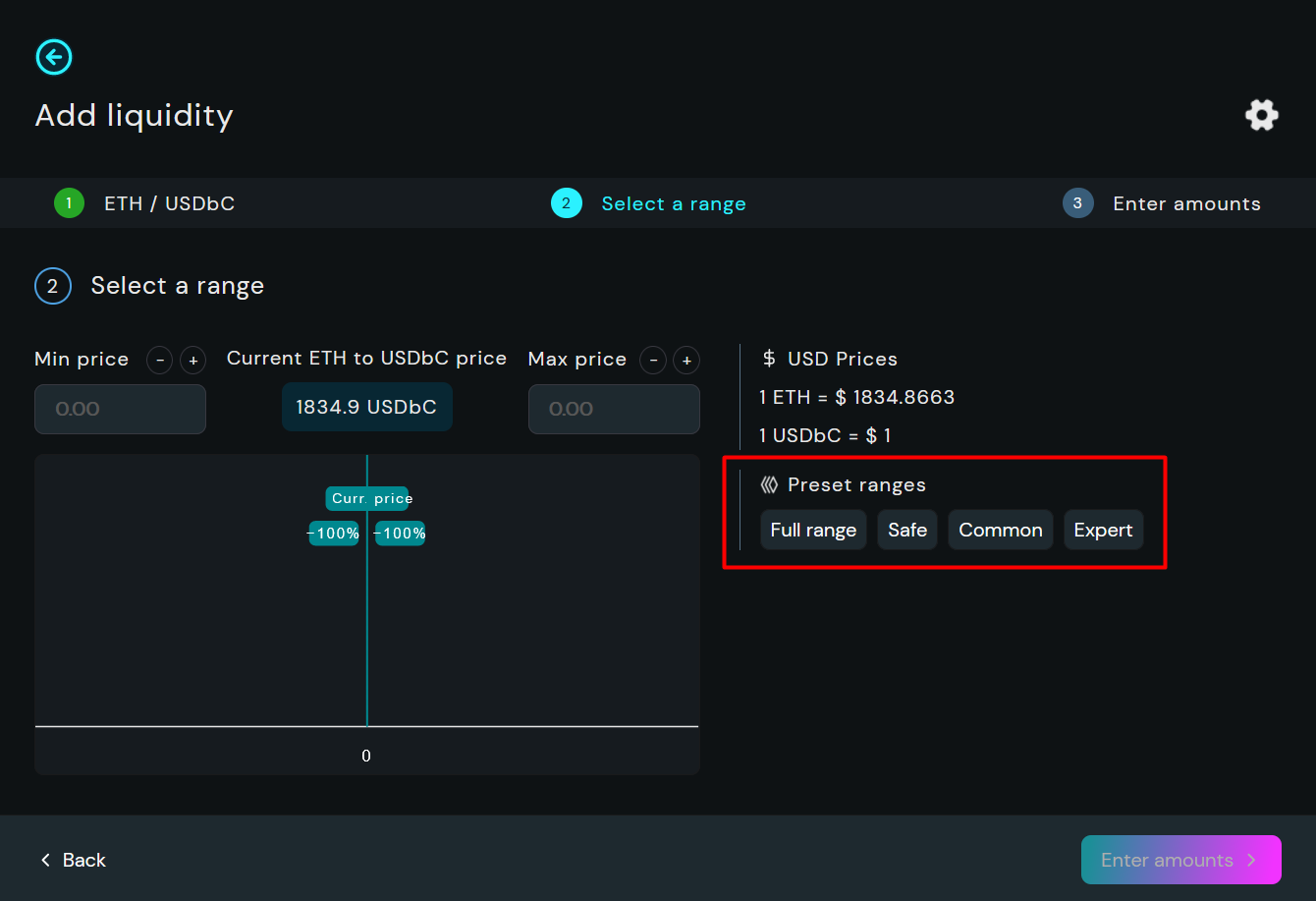Decrease Min price with minus button
This screenshot has width=1316, height=901.
[160, 361]
